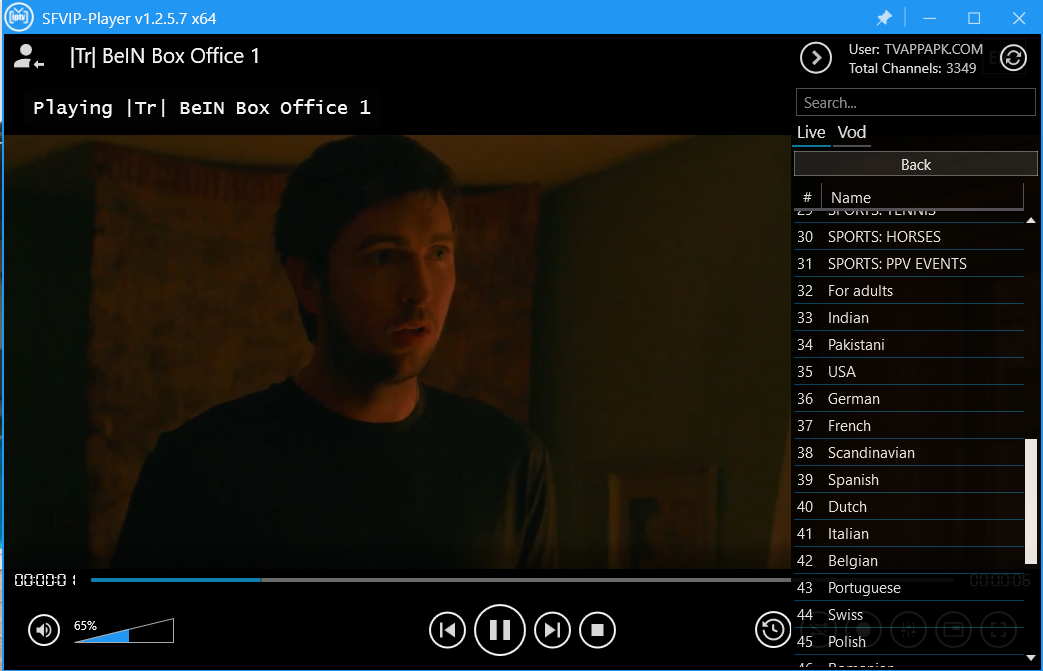The width and height of the screenshot is (1043, 671).
Task: Skip to the previous channel
Action: (448, 630)
